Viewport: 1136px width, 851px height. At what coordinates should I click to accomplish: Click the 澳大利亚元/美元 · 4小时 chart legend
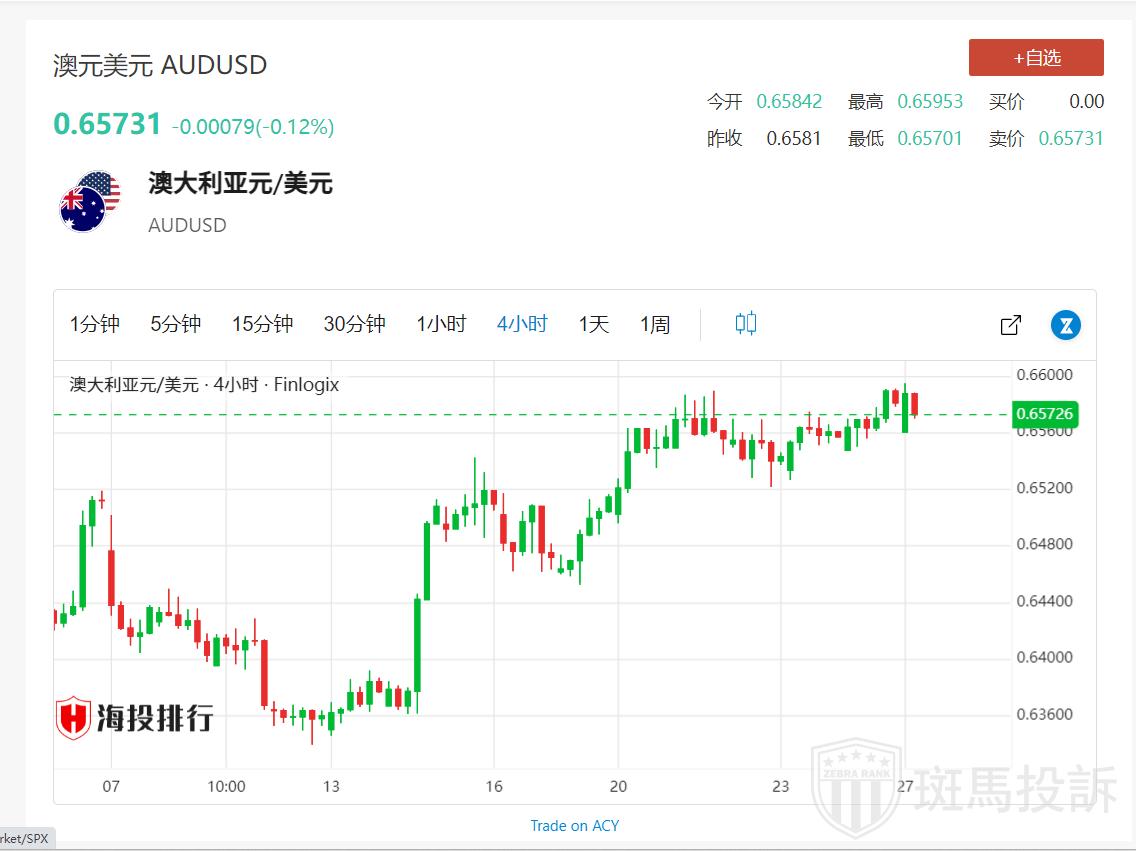click(204, 384)
